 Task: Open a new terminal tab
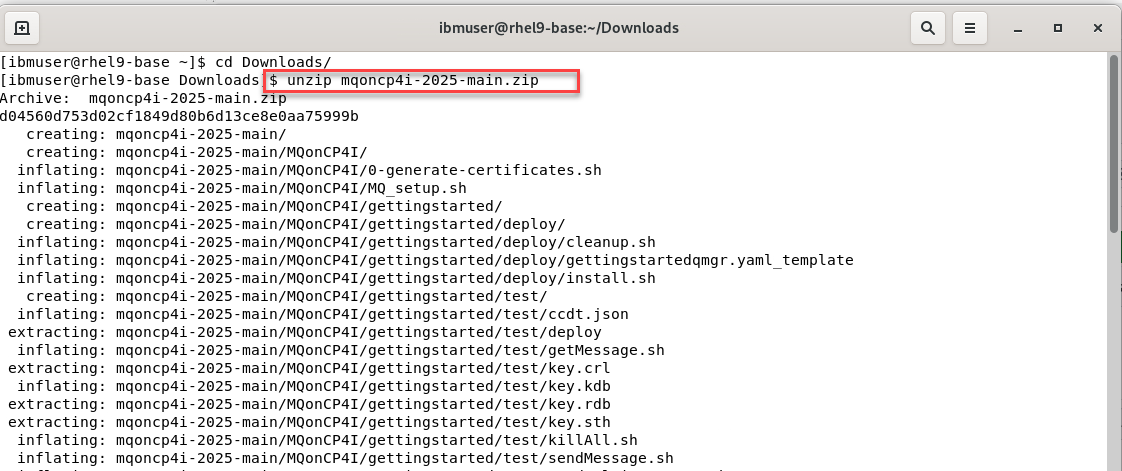click(22, 28)
